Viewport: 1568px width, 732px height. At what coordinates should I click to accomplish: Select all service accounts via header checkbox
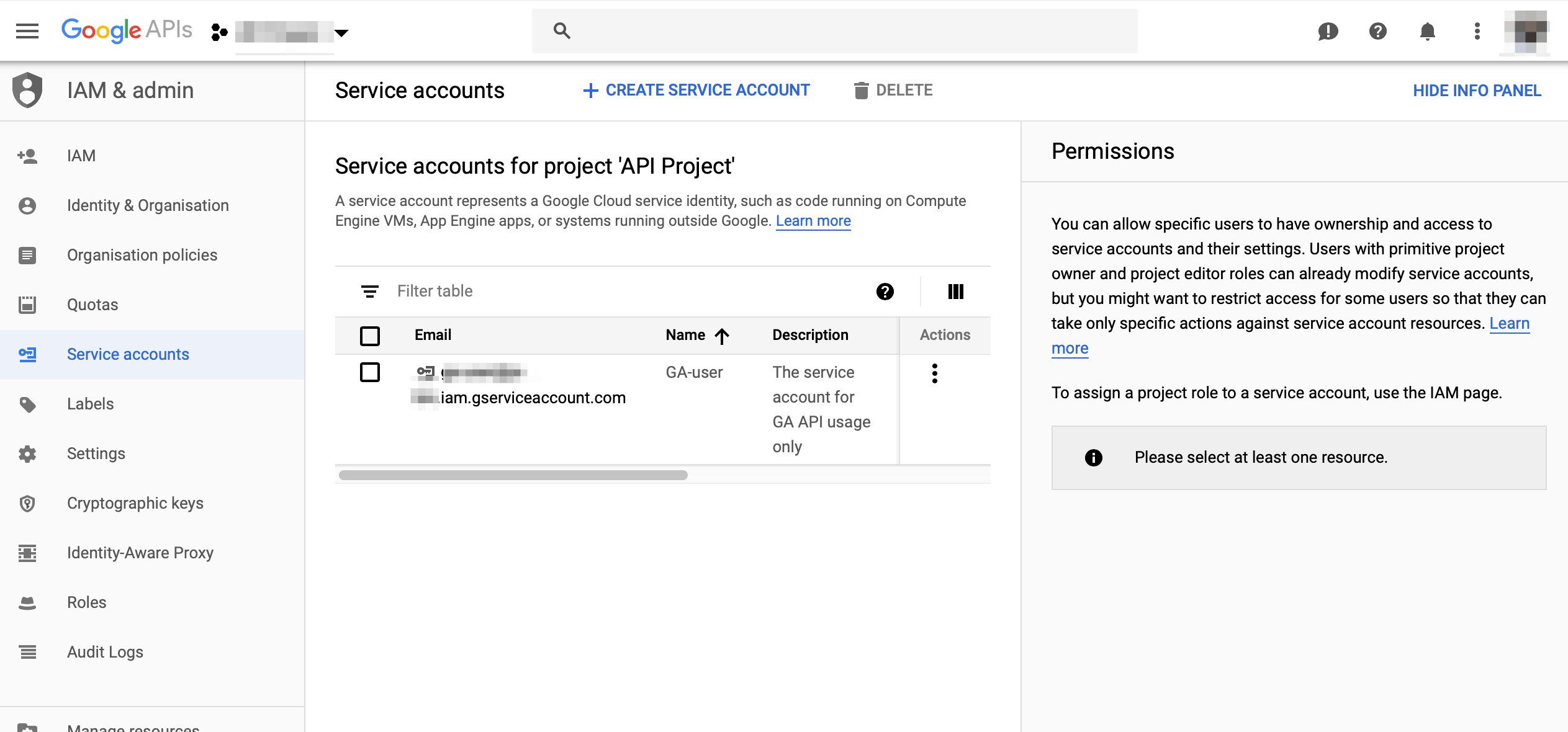370,335
